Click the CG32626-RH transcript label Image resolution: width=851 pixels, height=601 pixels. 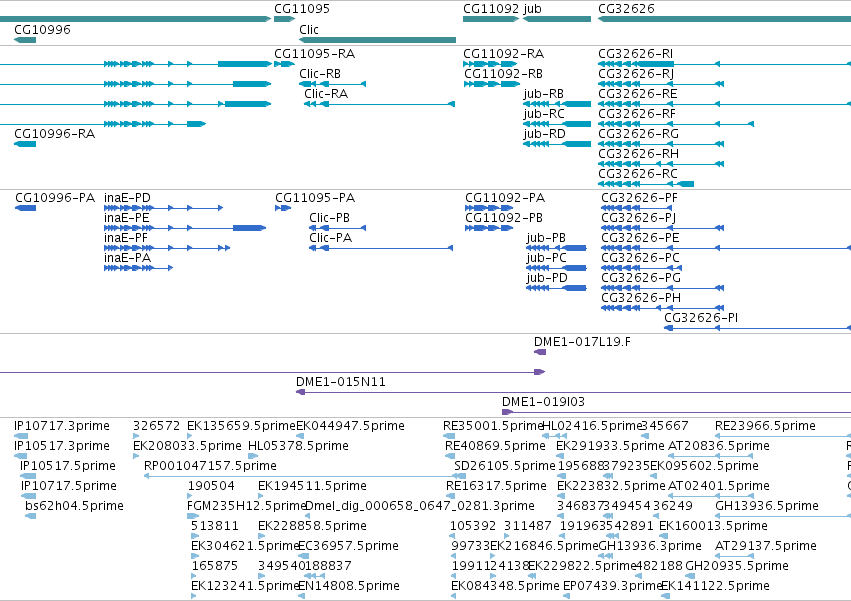(638, 154)
